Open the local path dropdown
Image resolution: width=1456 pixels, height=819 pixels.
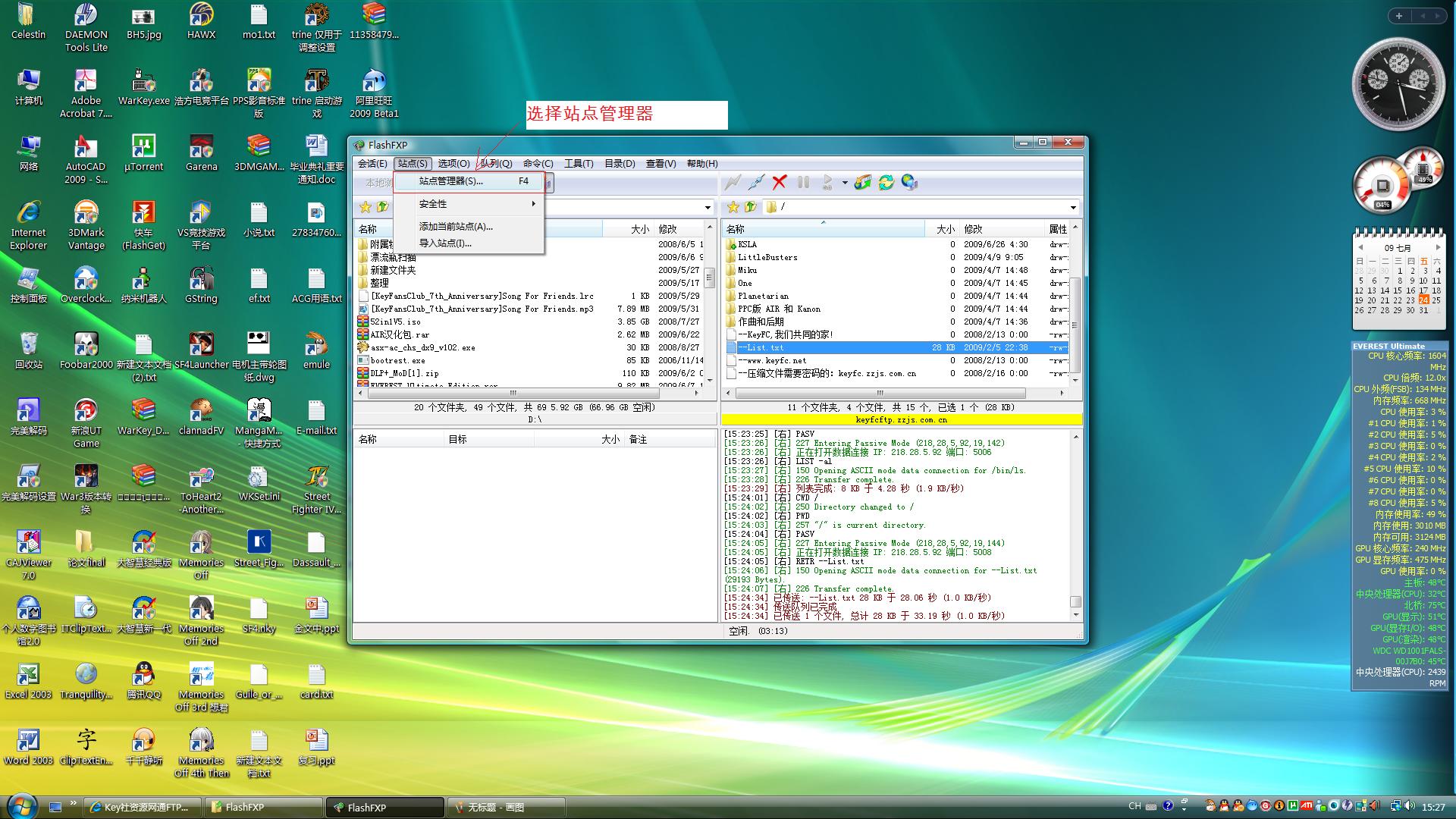(708, 207)
